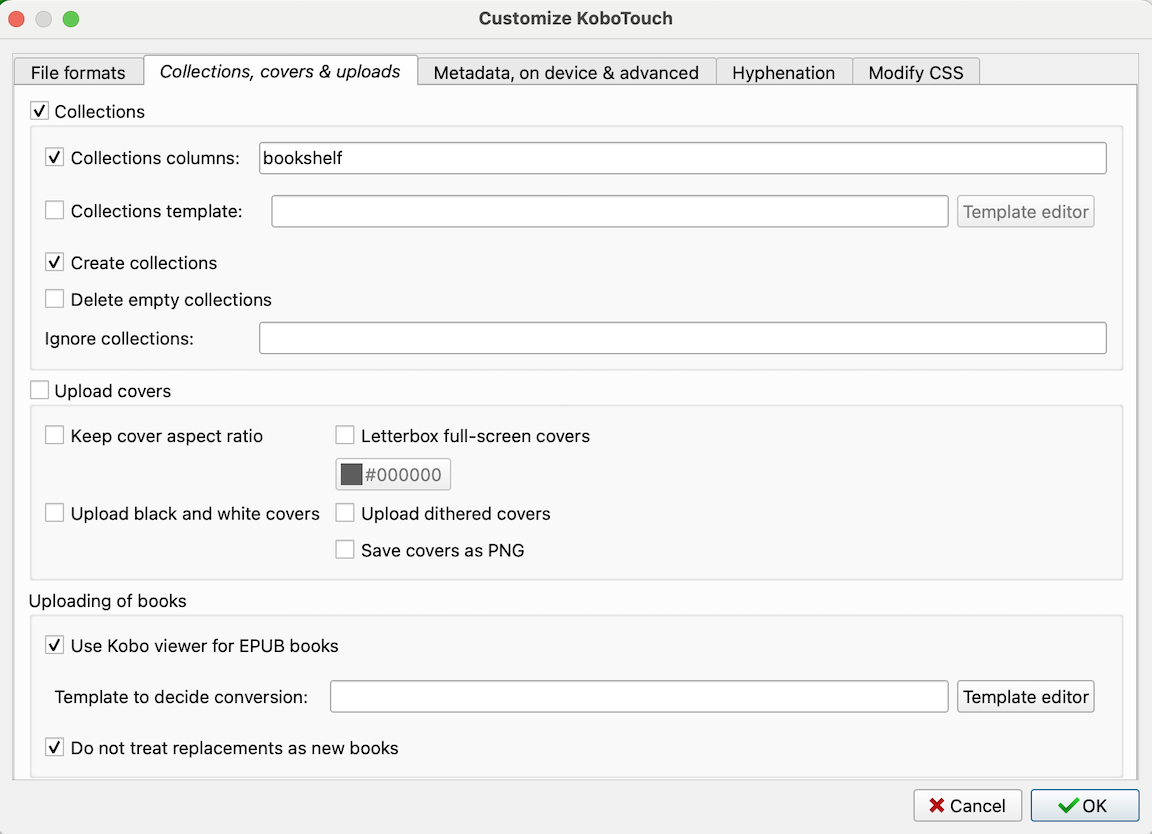Confirm with the green checkmark OK button
The width and height of the screenshot is (1152, 834).
[1084, 806]
